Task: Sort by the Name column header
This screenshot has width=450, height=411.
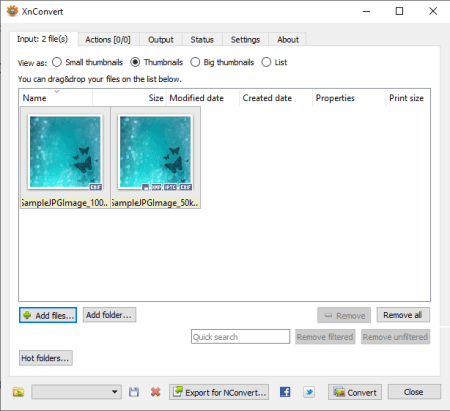Action: click(56, 98)
